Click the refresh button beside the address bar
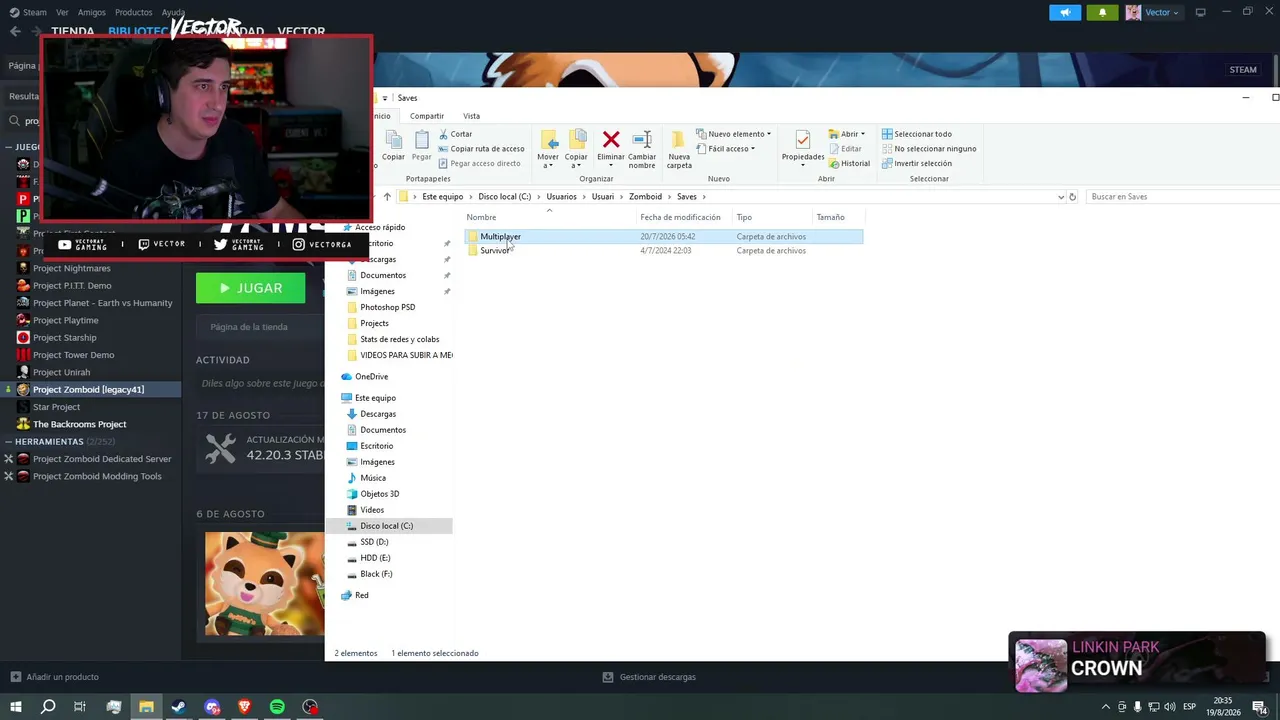The image size is (1280, 720). point(1073,197)
